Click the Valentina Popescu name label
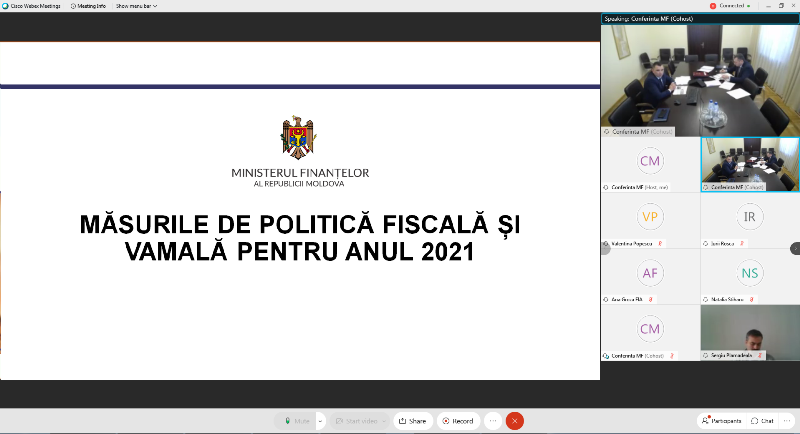800x434 pixels. click(x=632, y=244)
